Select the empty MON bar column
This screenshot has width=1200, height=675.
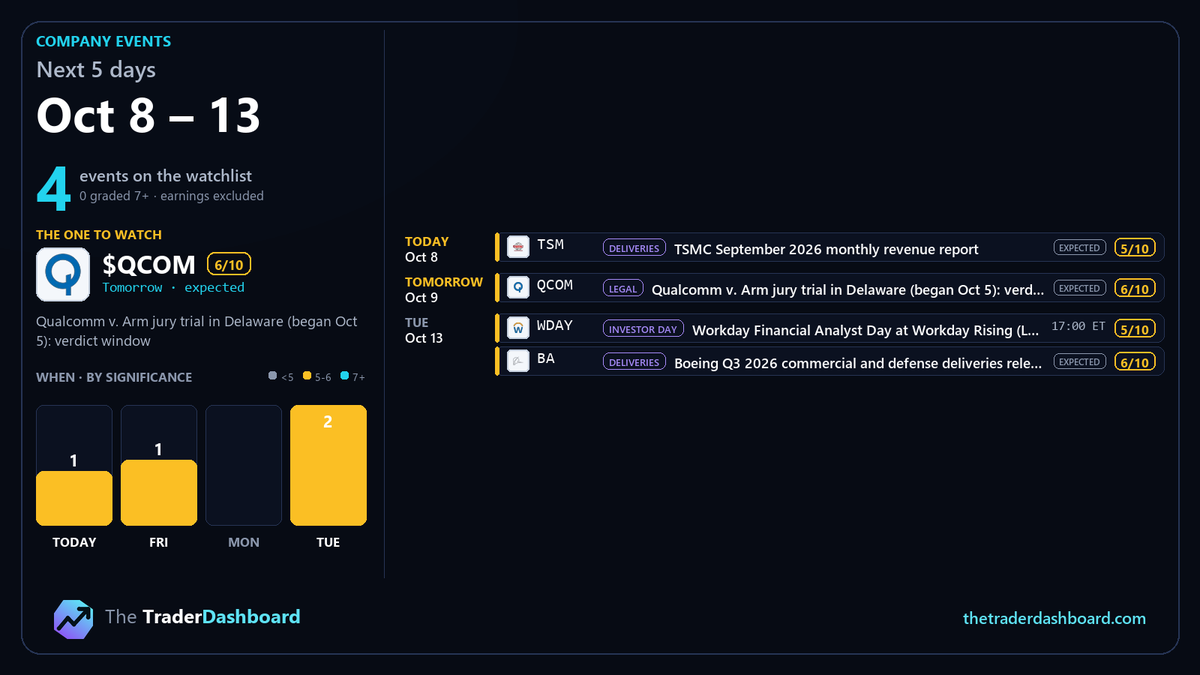pos(243,465)
